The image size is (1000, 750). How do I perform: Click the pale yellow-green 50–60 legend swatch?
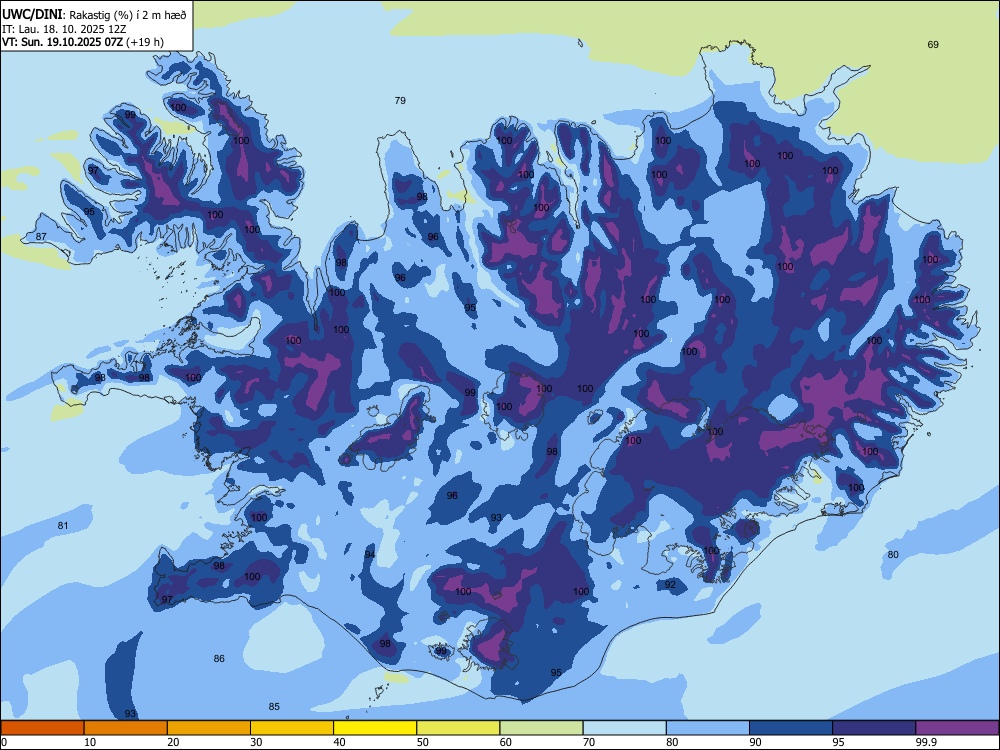coord(458,728)
